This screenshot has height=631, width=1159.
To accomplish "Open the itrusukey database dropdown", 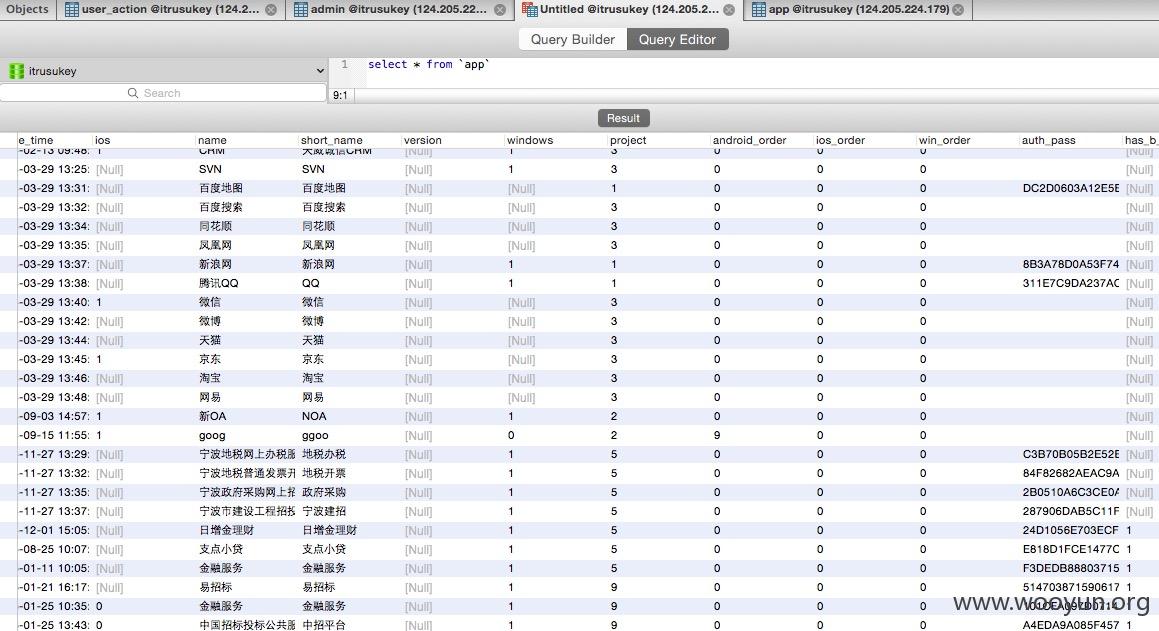I will 319,71.
